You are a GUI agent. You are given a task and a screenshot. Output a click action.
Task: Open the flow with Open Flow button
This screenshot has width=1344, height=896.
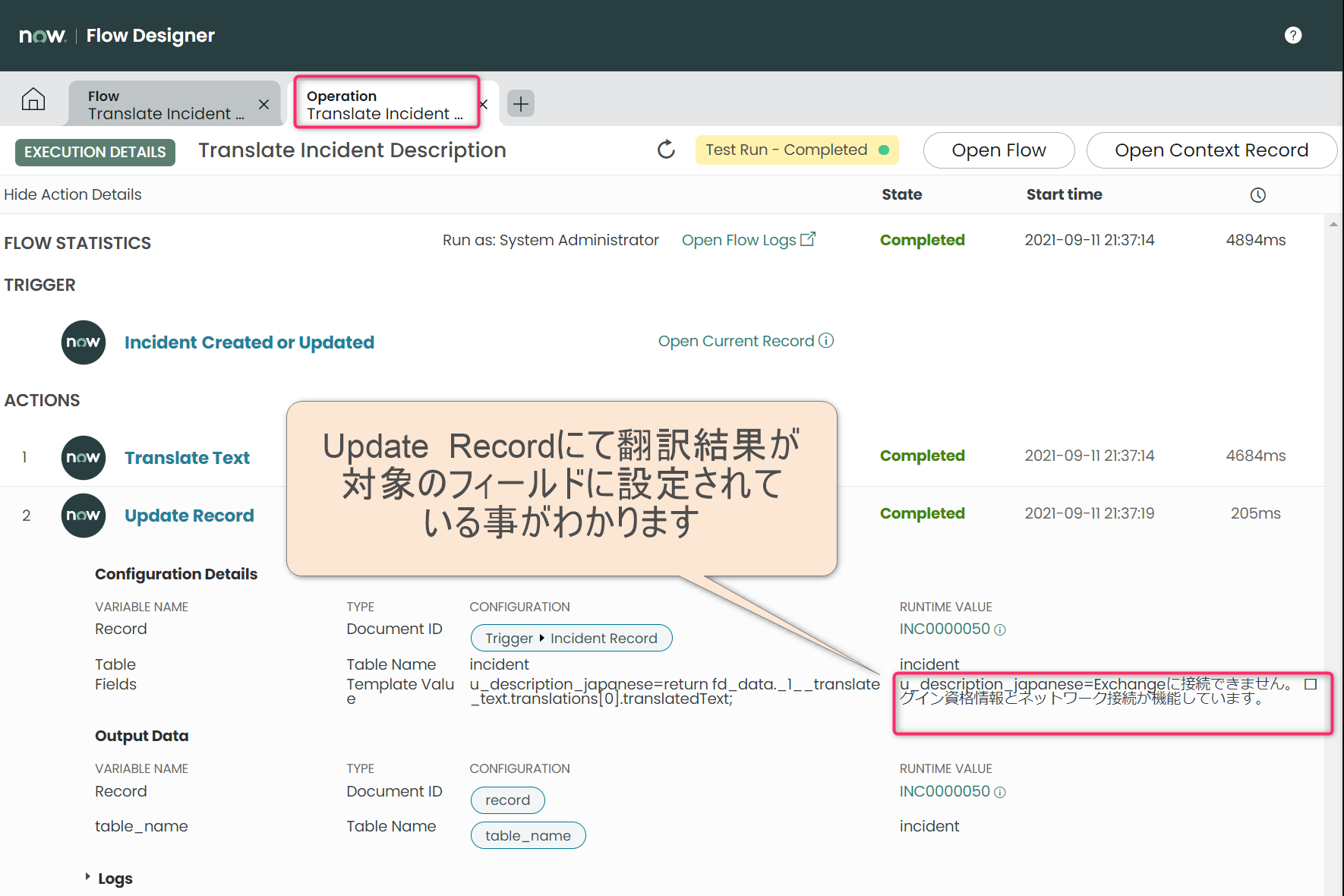[x=999, y=150]
